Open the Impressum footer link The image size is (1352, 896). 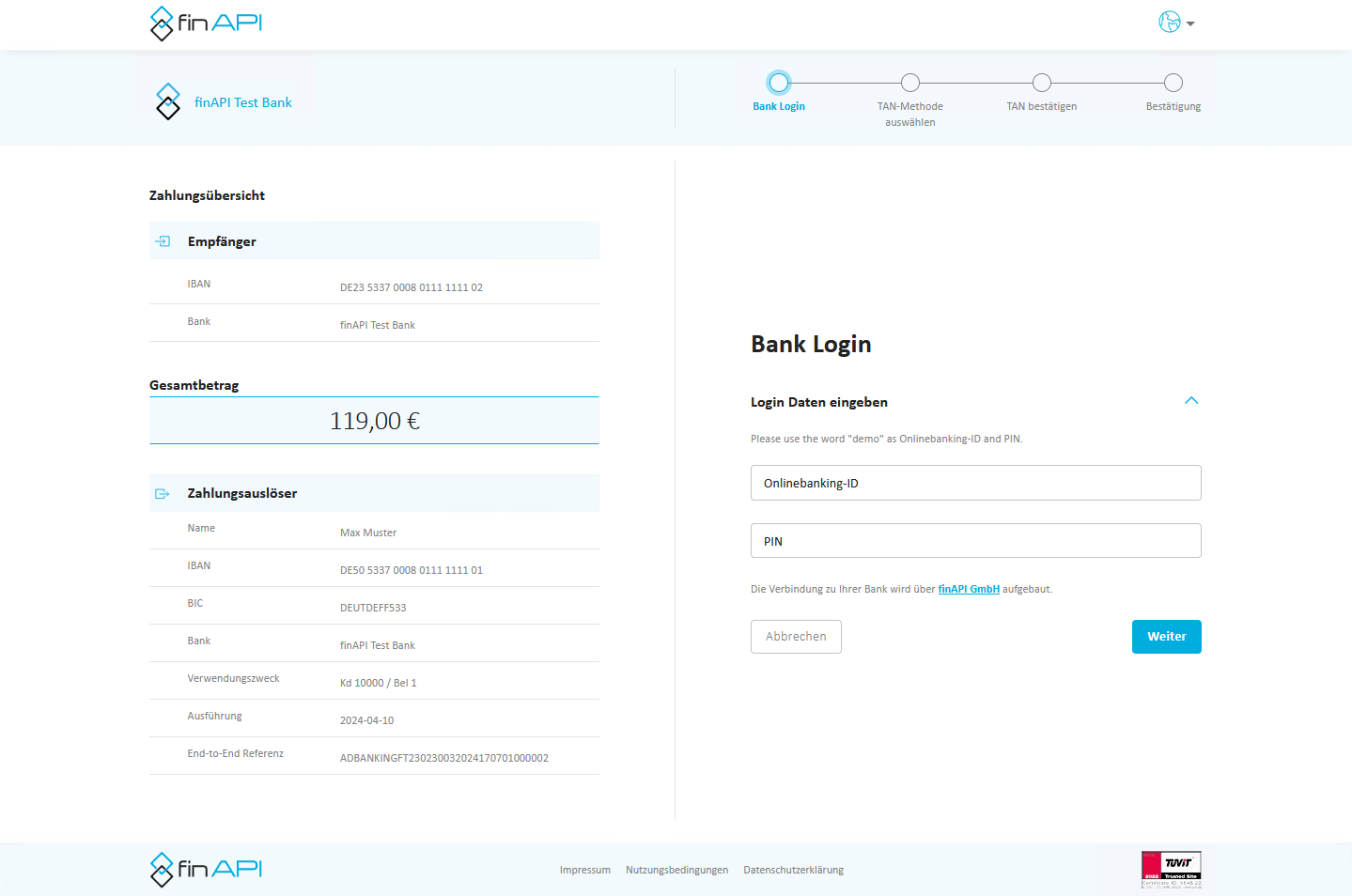(585, 870)
